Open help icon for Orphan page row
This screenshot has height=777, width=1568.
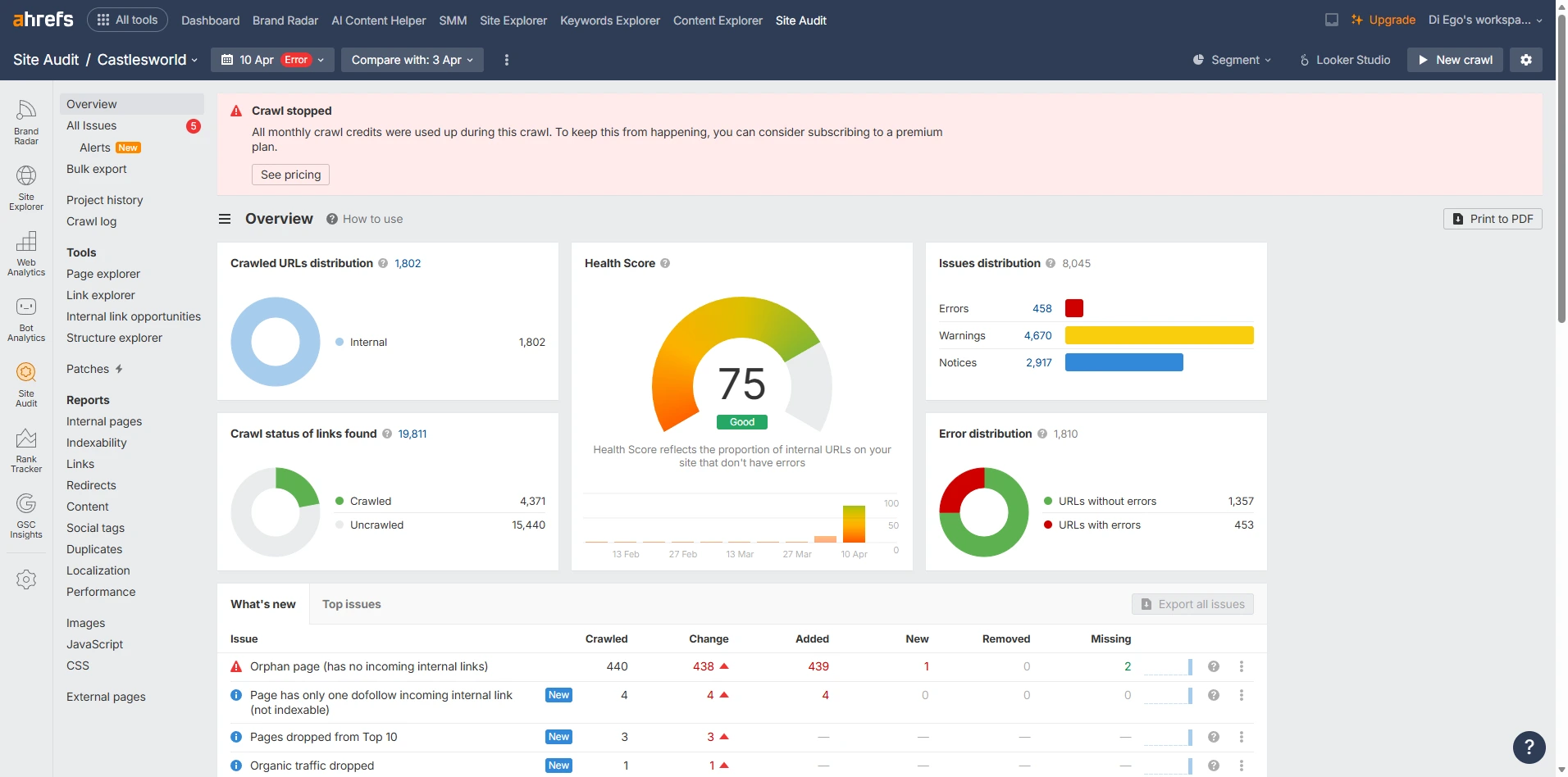[x=1214, y=666]
